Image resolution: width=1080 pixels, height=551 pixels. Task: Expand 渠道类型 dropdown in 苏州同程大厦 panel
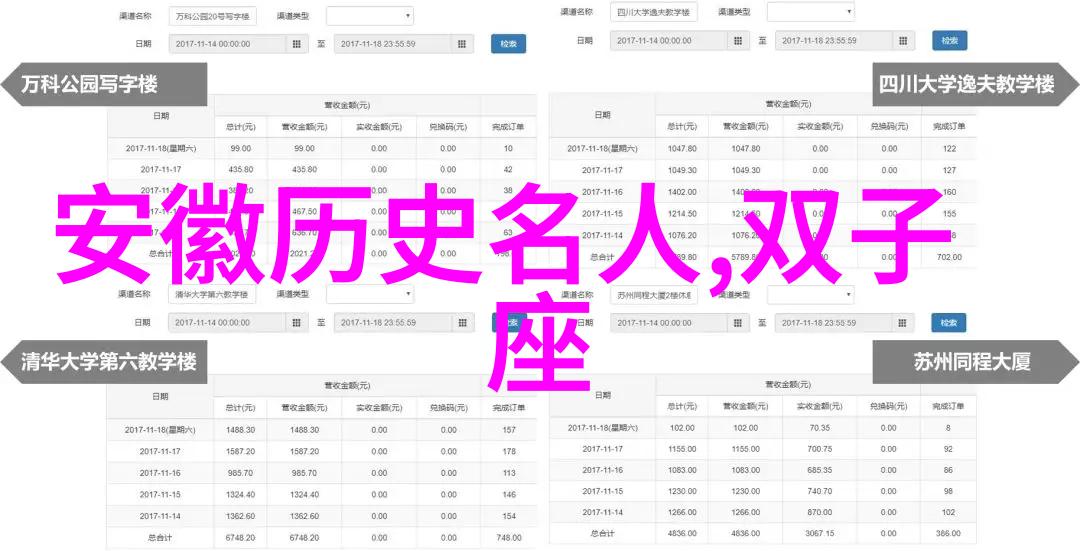[x=808, y=296]
